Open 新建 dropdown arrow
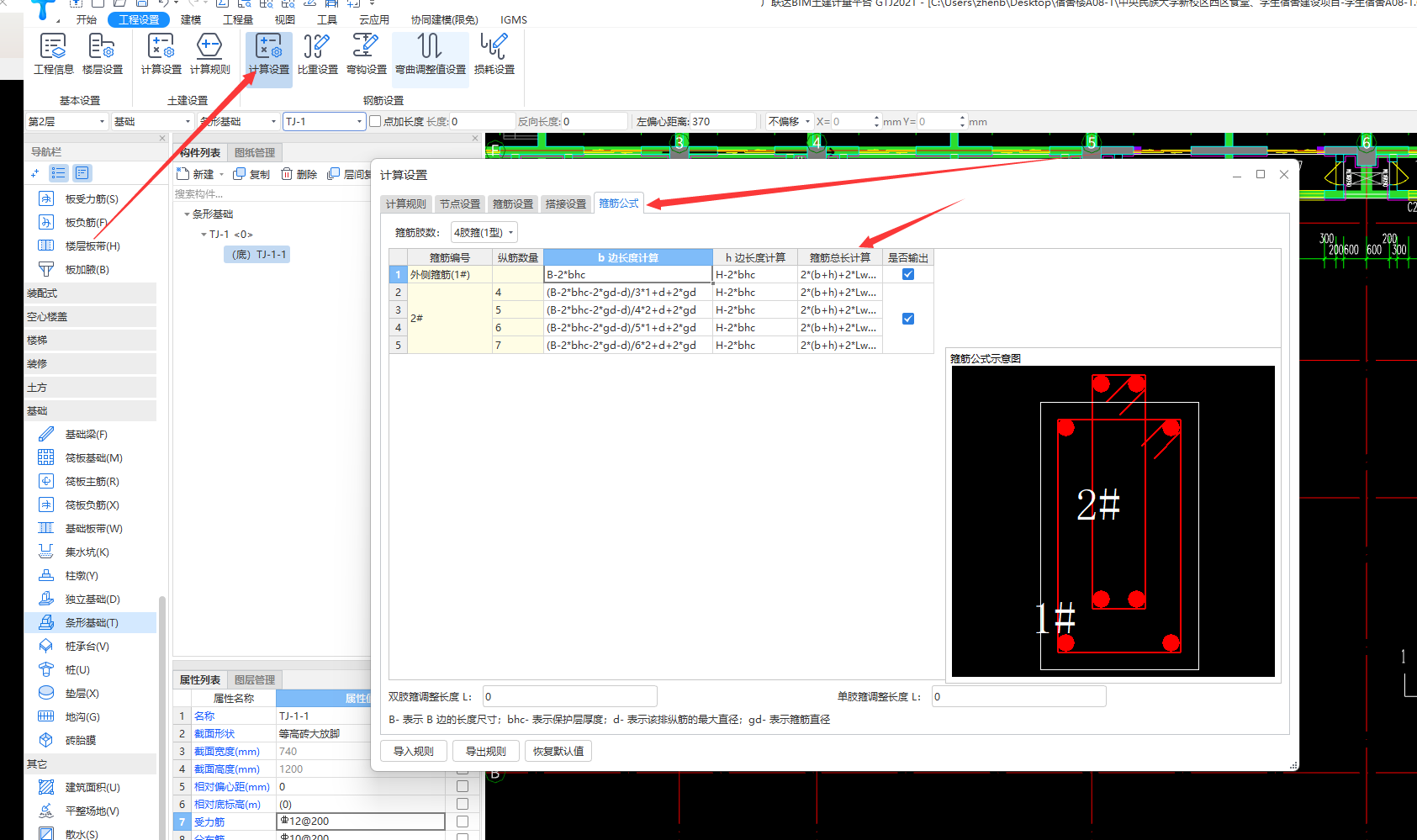The height and width of the screenshot is (840, 1417). [x=222, y=175]
